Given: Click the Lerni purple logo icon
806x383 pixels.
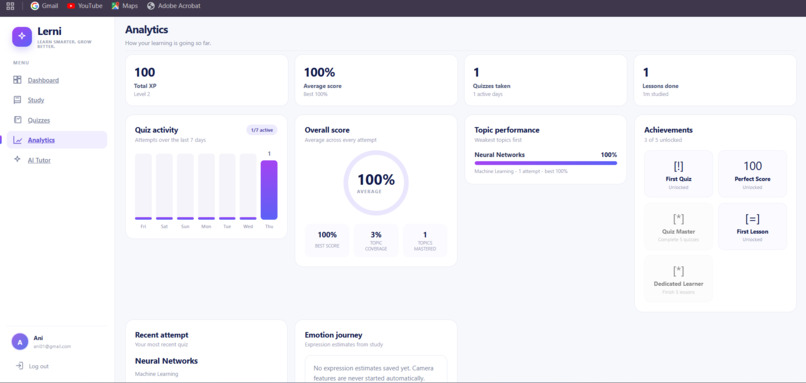Looking at the screenshot, I should (x=22, y=37).
